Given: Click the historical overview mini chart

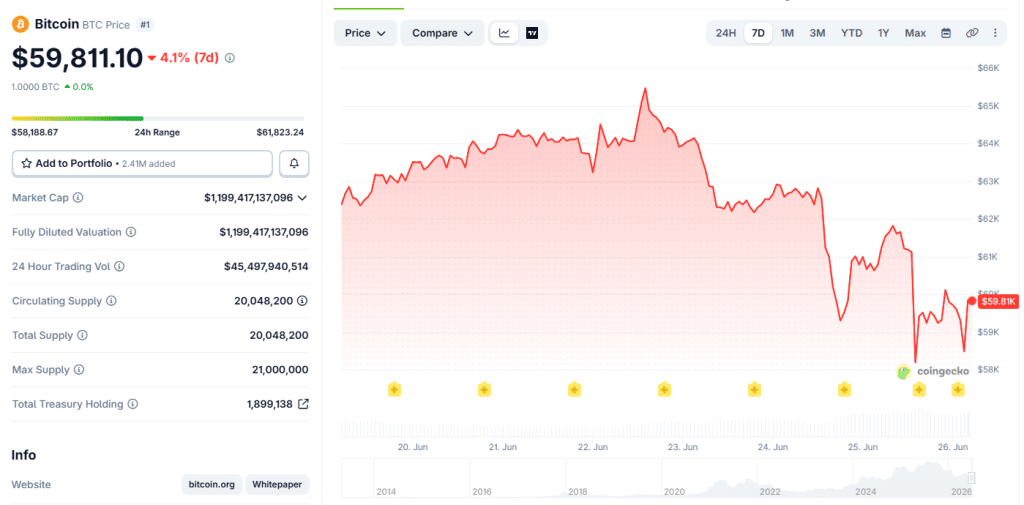Looking at the screenshot, I should (x=658, y=478).
